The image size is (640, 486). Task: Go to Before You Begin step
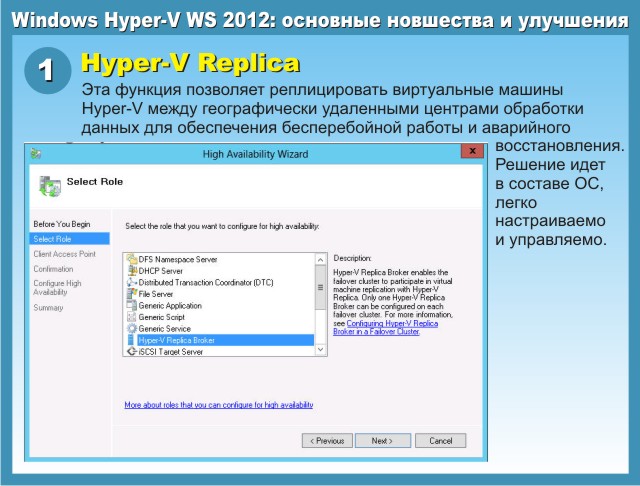tap(62, 224)
